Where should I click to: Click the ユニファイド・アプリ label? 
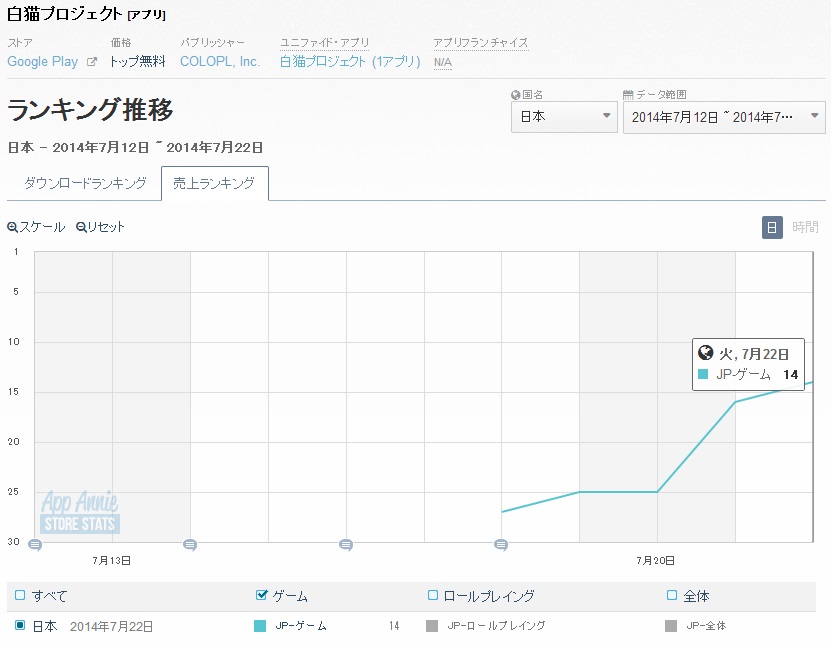click(324, 42)
